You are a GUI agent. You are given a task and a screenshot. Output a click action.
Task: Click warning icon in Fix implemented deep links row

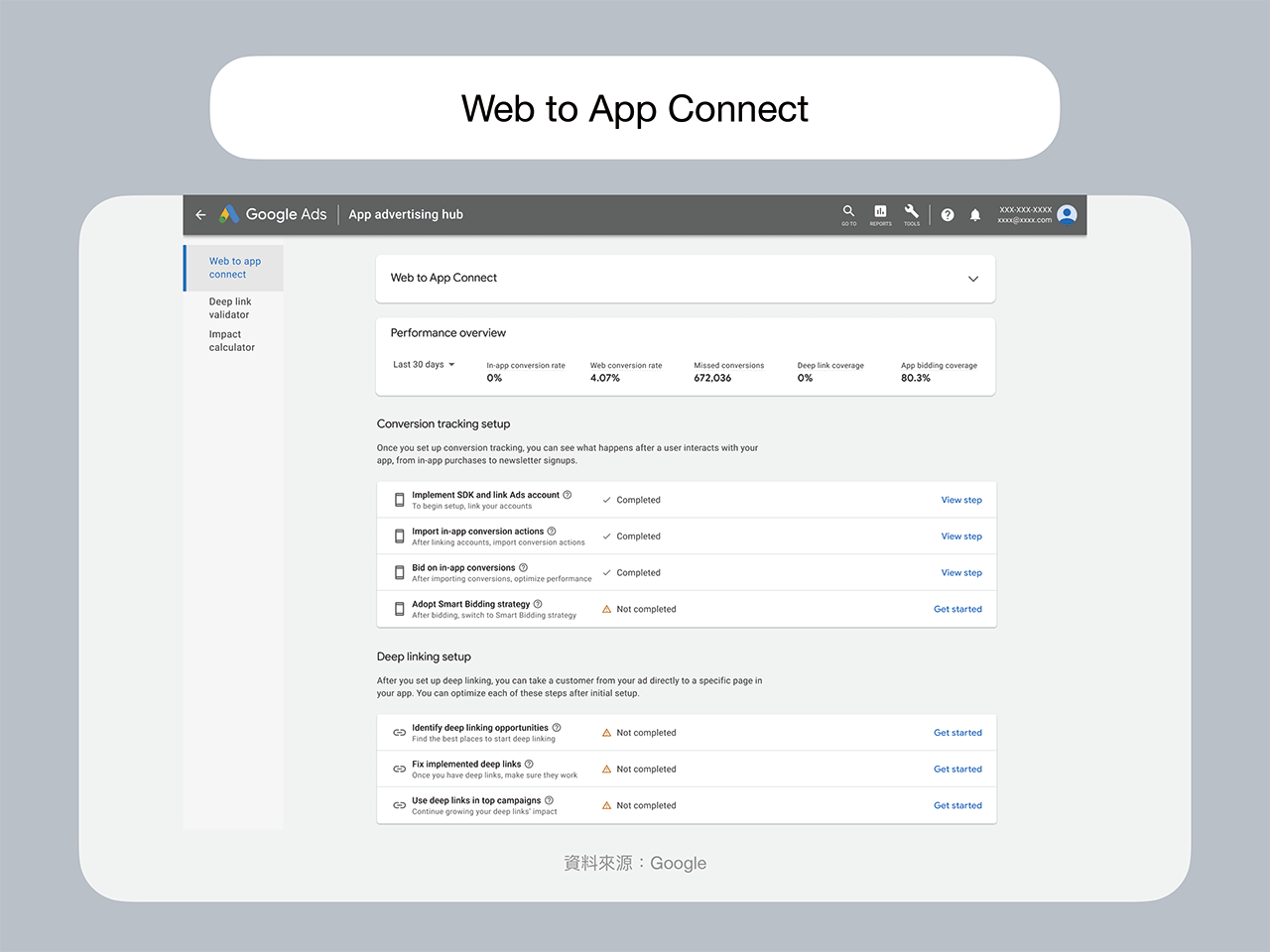point(607,770)
